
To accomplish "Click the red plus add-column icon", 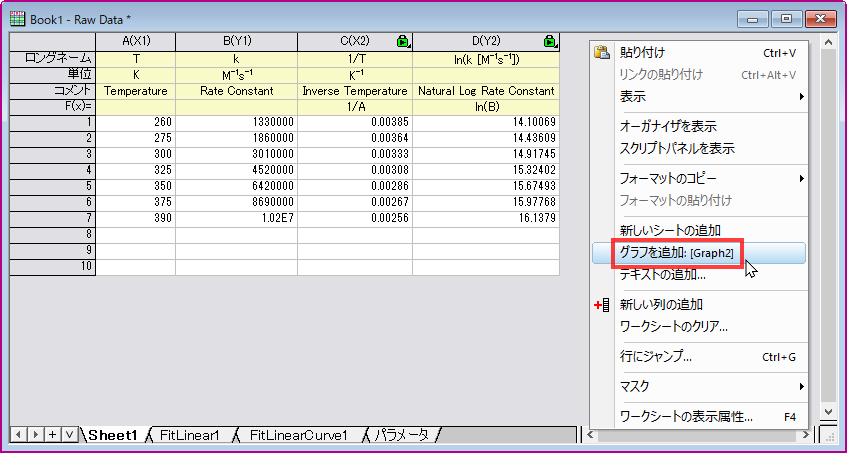I will (x=602, y=305).
